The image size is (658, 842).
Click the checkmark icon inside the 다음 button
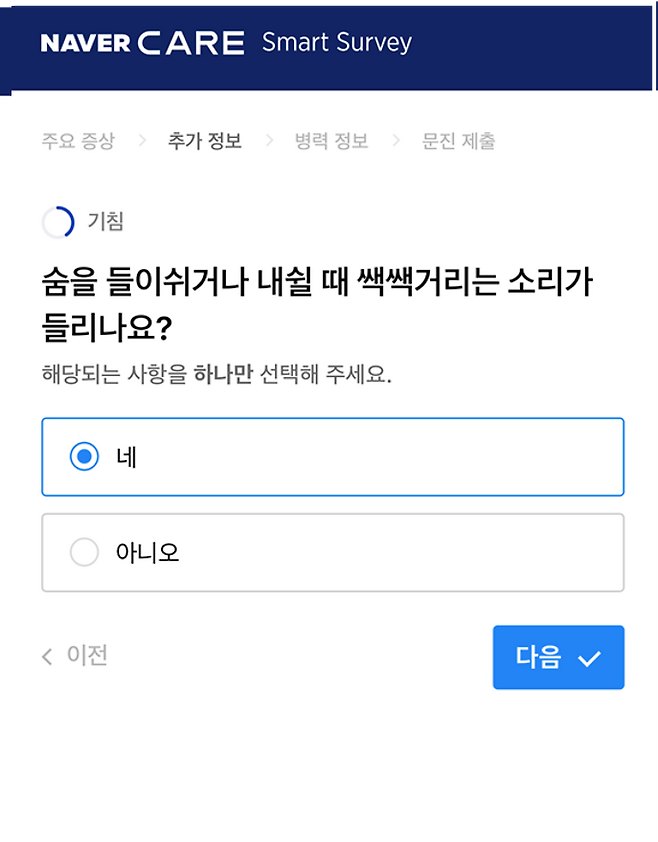591,657
